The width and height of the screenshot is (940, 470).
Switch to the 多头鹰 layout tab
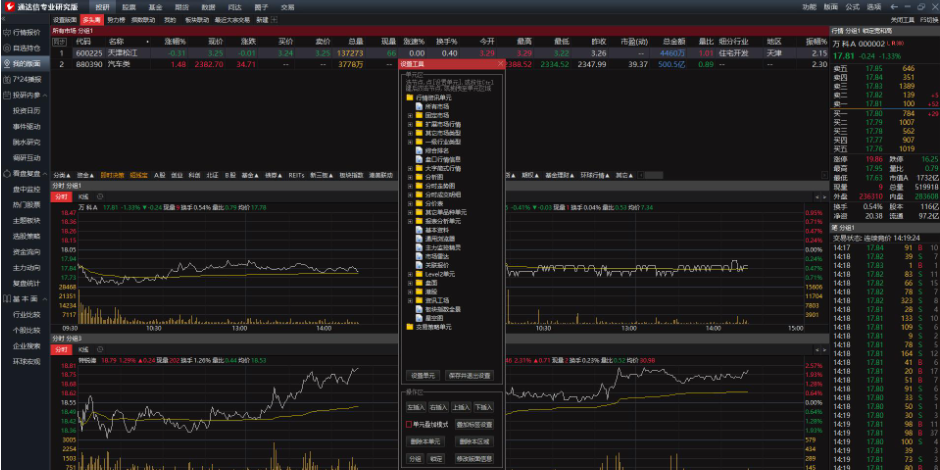click(91, 19)
